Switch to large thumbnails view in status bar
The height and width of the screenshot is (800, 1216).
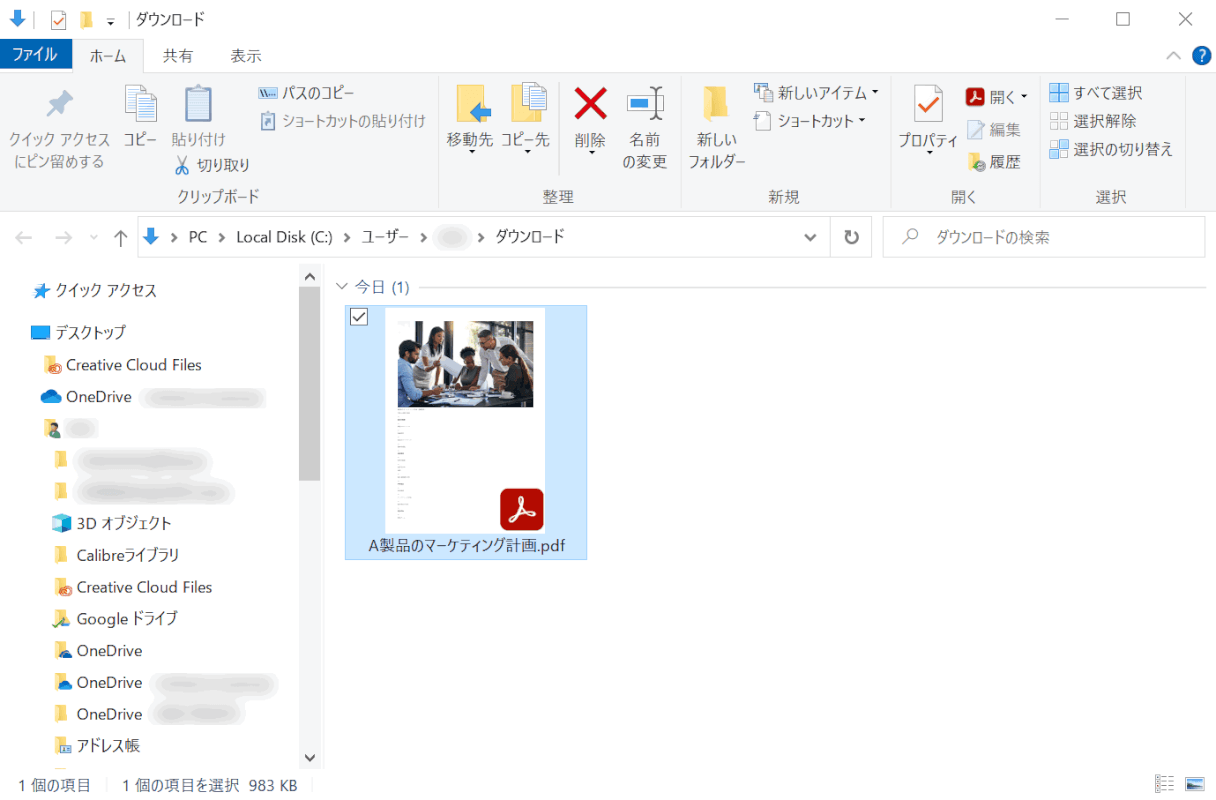(x=1194, y=784)
